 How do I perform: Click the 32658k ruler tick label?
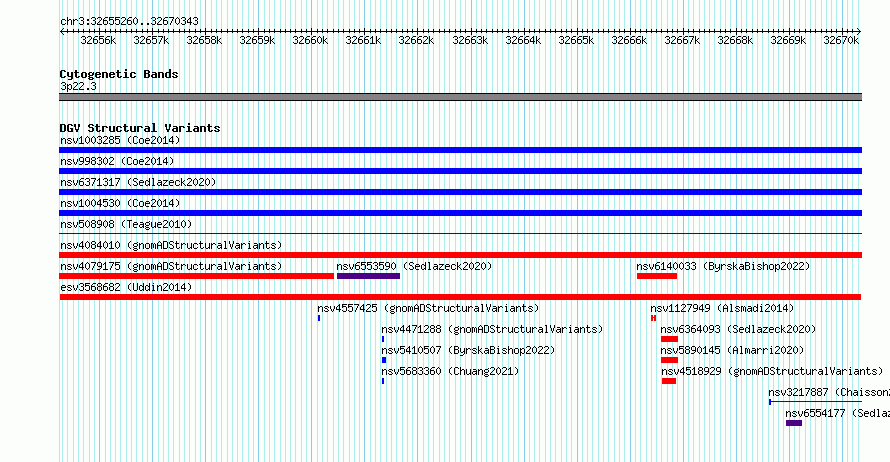pos(204,40)
